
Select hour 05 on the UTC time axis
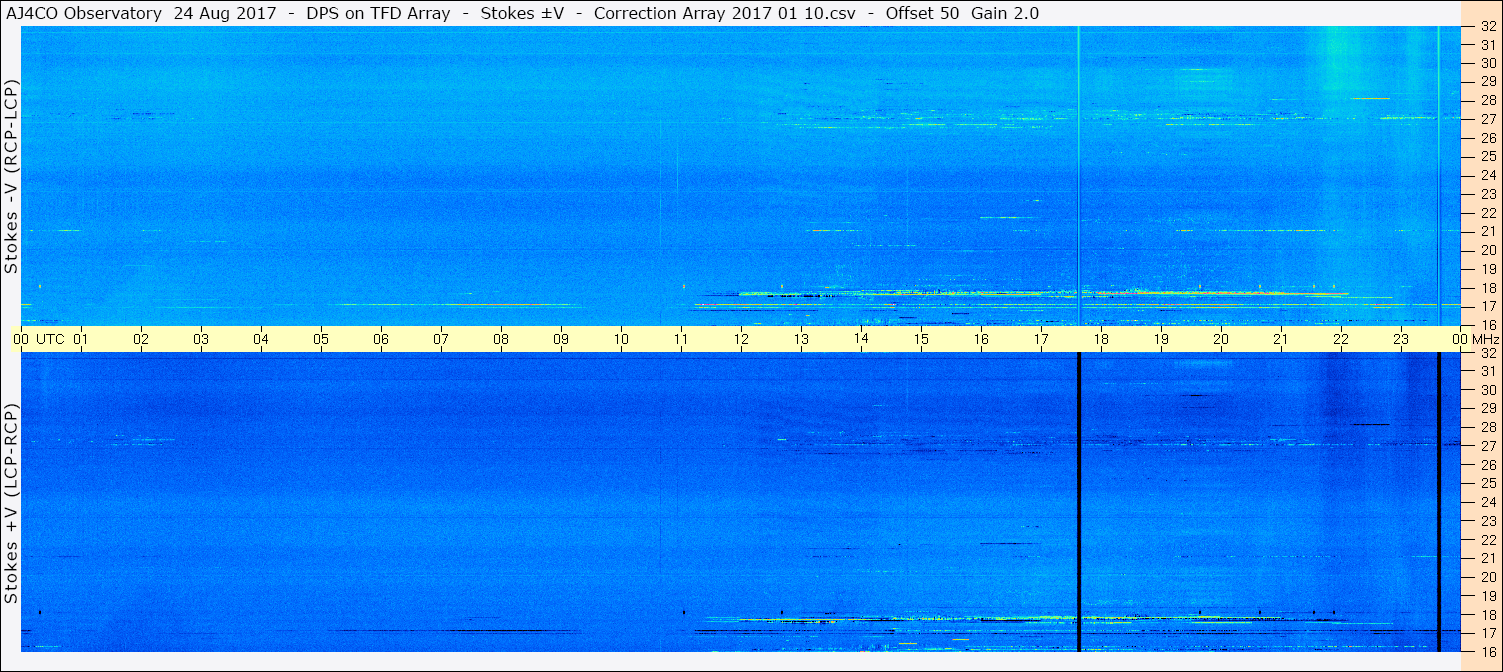click(321, 339)
